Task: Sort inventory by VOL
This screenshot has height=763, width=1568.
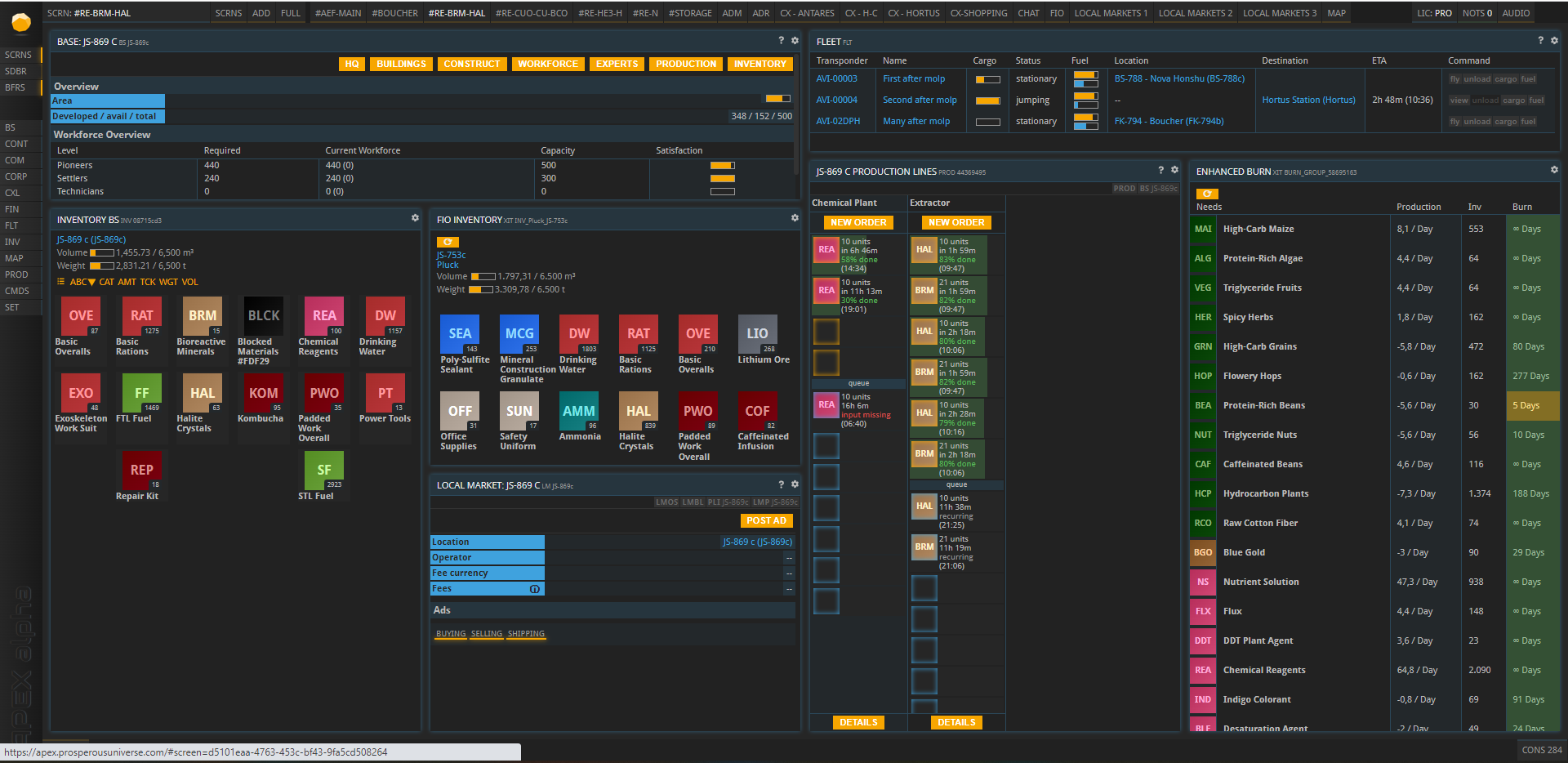Action: 189,282
